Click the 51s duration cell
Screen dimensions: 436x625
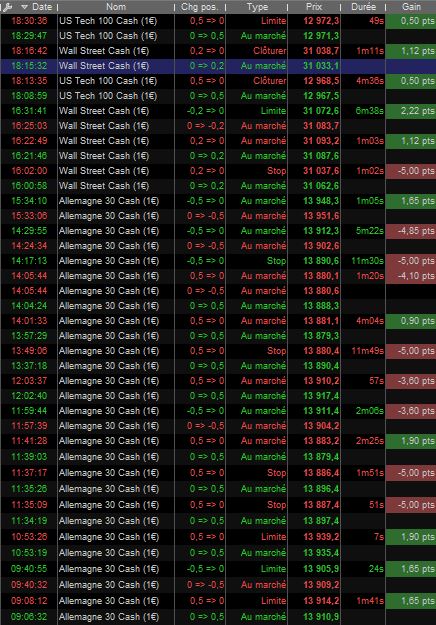tap(376, 505)
